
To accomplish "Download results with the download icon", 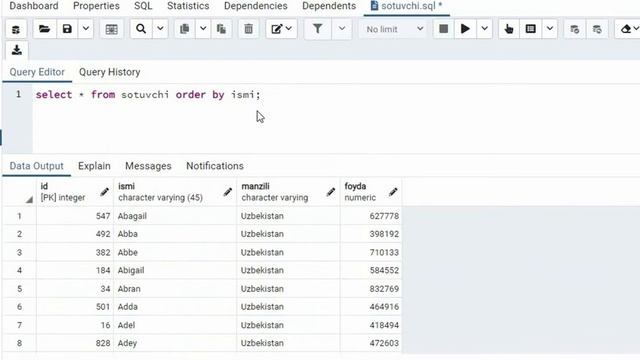I will (x=16, y=50).
